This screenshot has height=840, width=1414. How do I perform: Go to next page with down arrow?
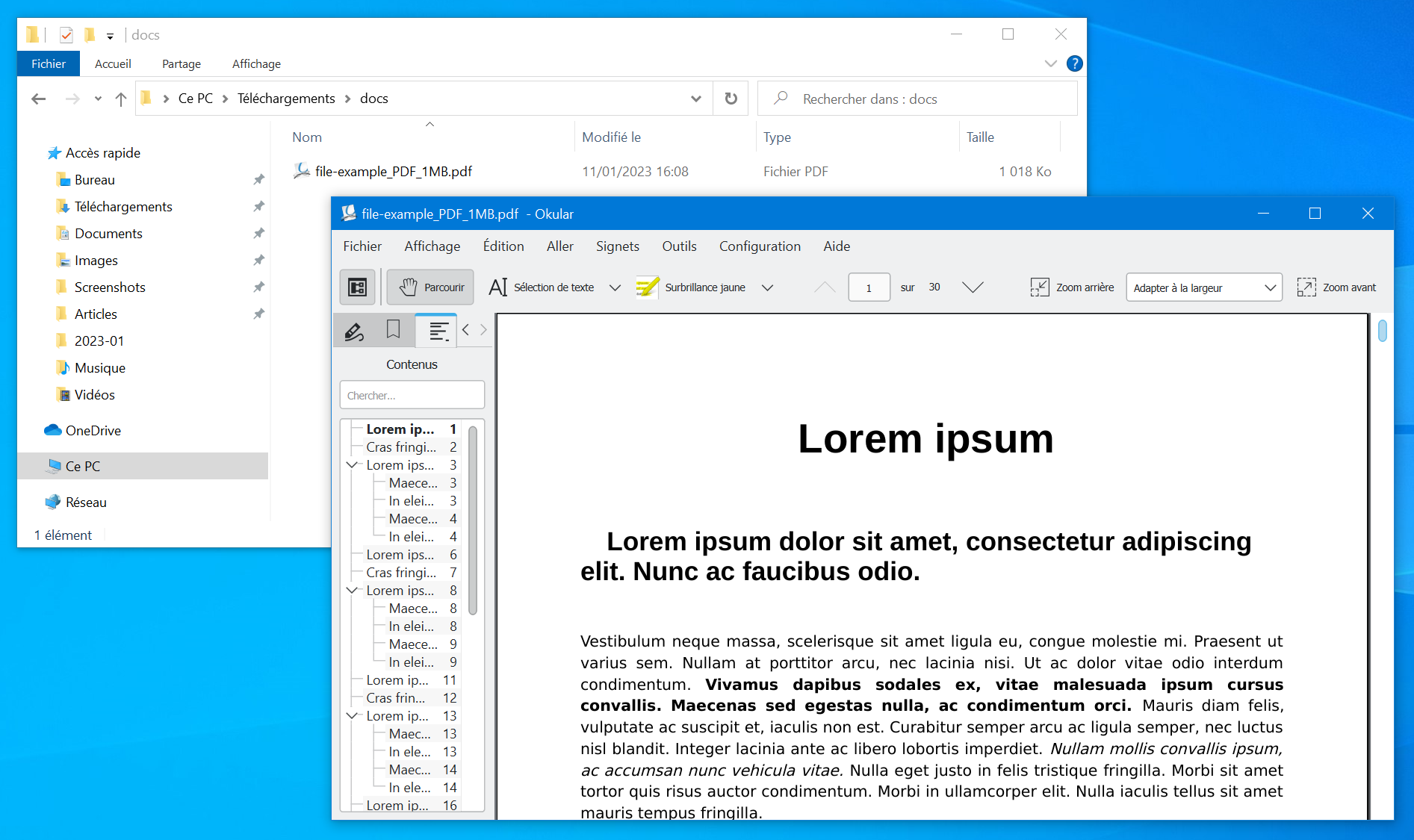(973, 287)
